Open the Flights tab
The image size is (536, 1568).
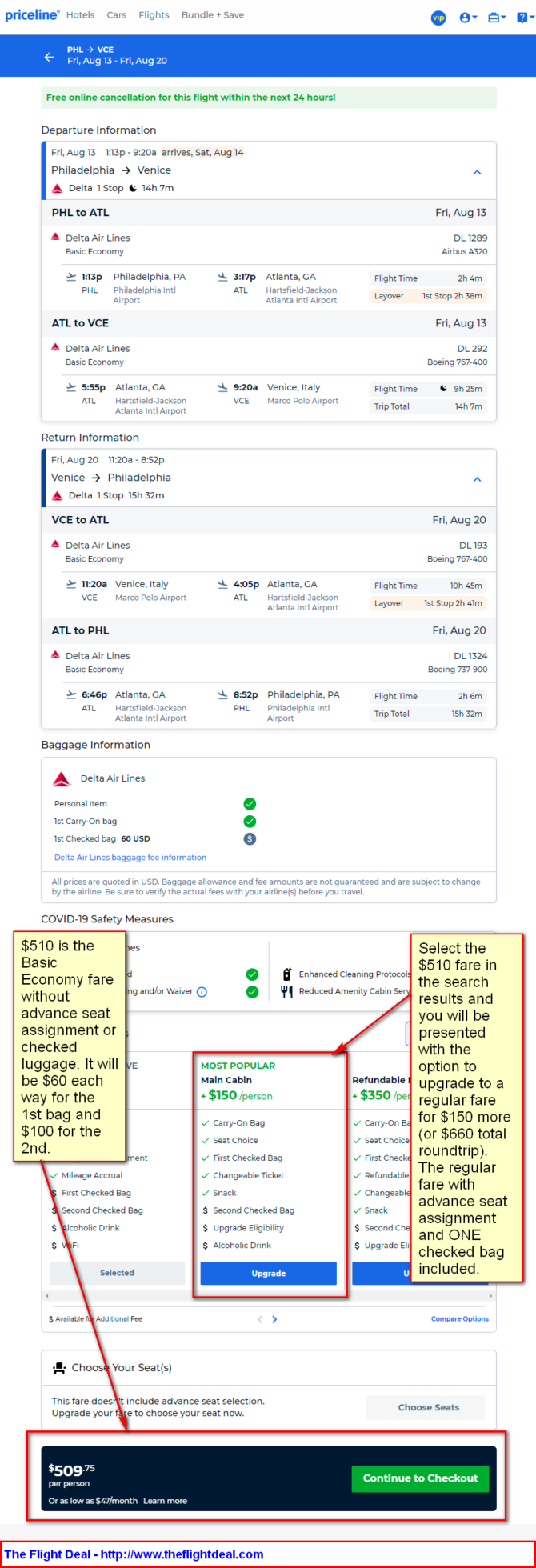tap(154, 15)
